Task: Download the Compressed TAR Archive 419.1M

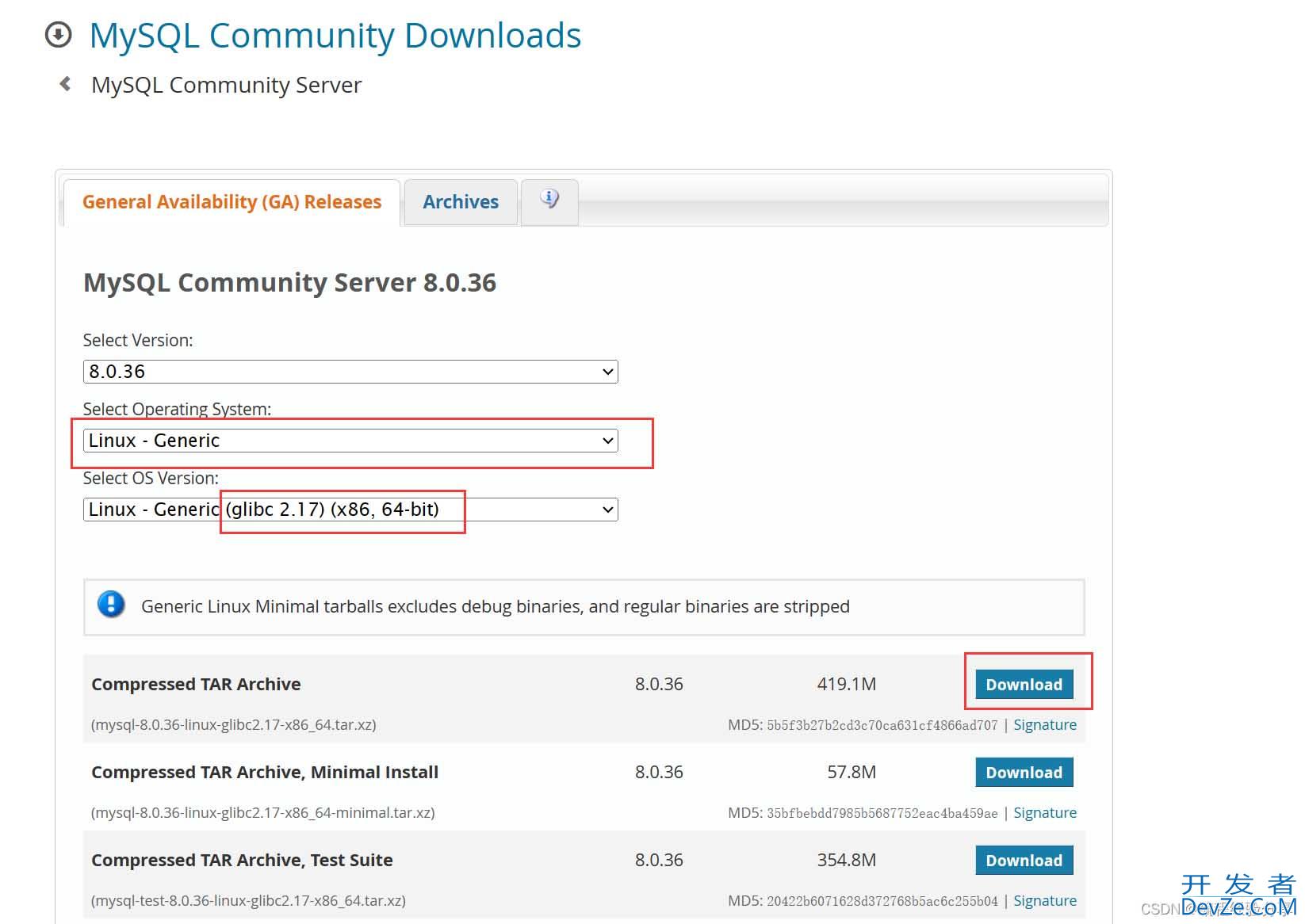Action: coord(1024,685)
